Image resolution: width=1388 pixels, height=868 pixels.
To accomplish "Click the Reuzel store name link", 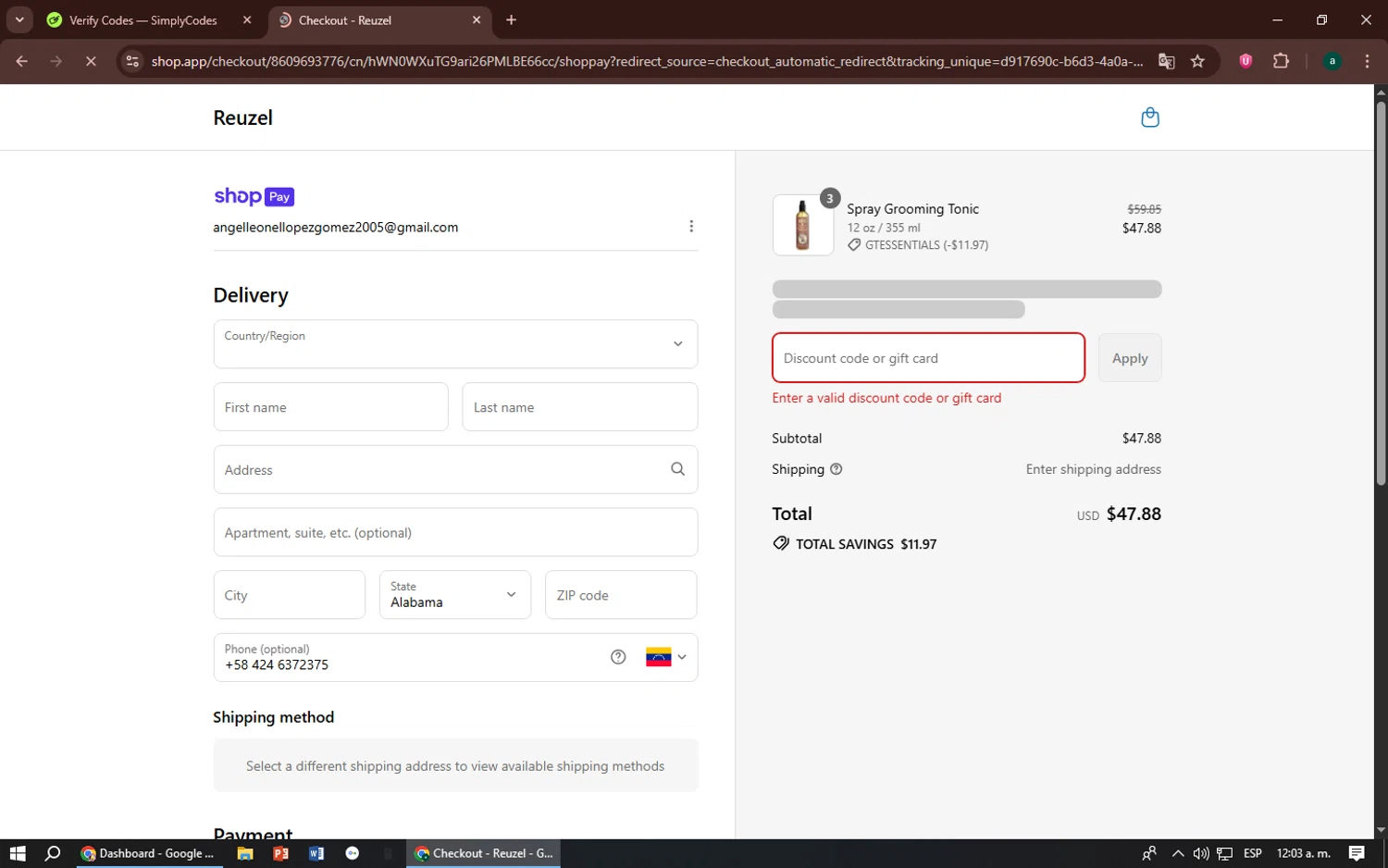I will pos(242,118).
